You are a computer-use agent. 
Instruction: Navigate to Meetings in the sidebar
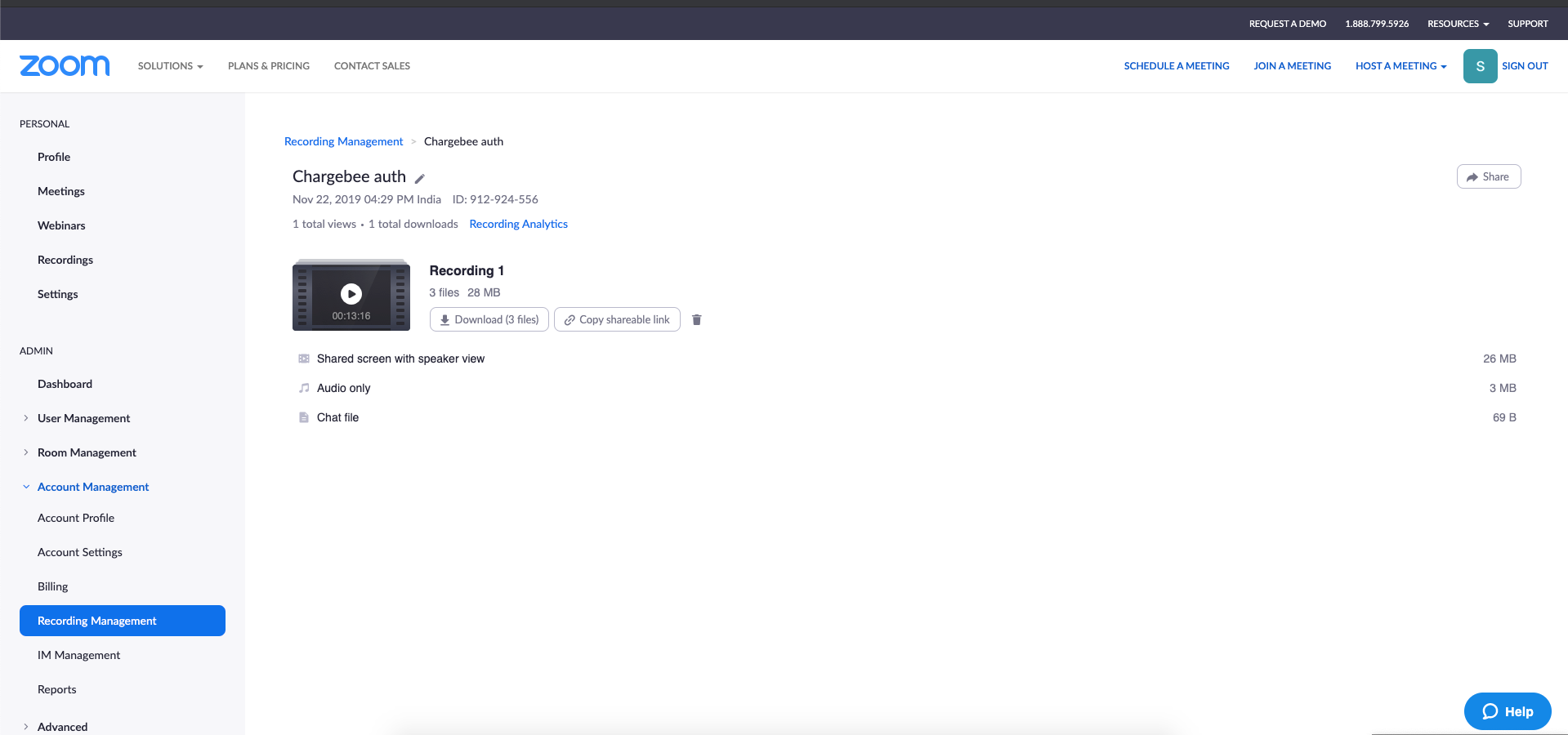(x=61, y=191)
